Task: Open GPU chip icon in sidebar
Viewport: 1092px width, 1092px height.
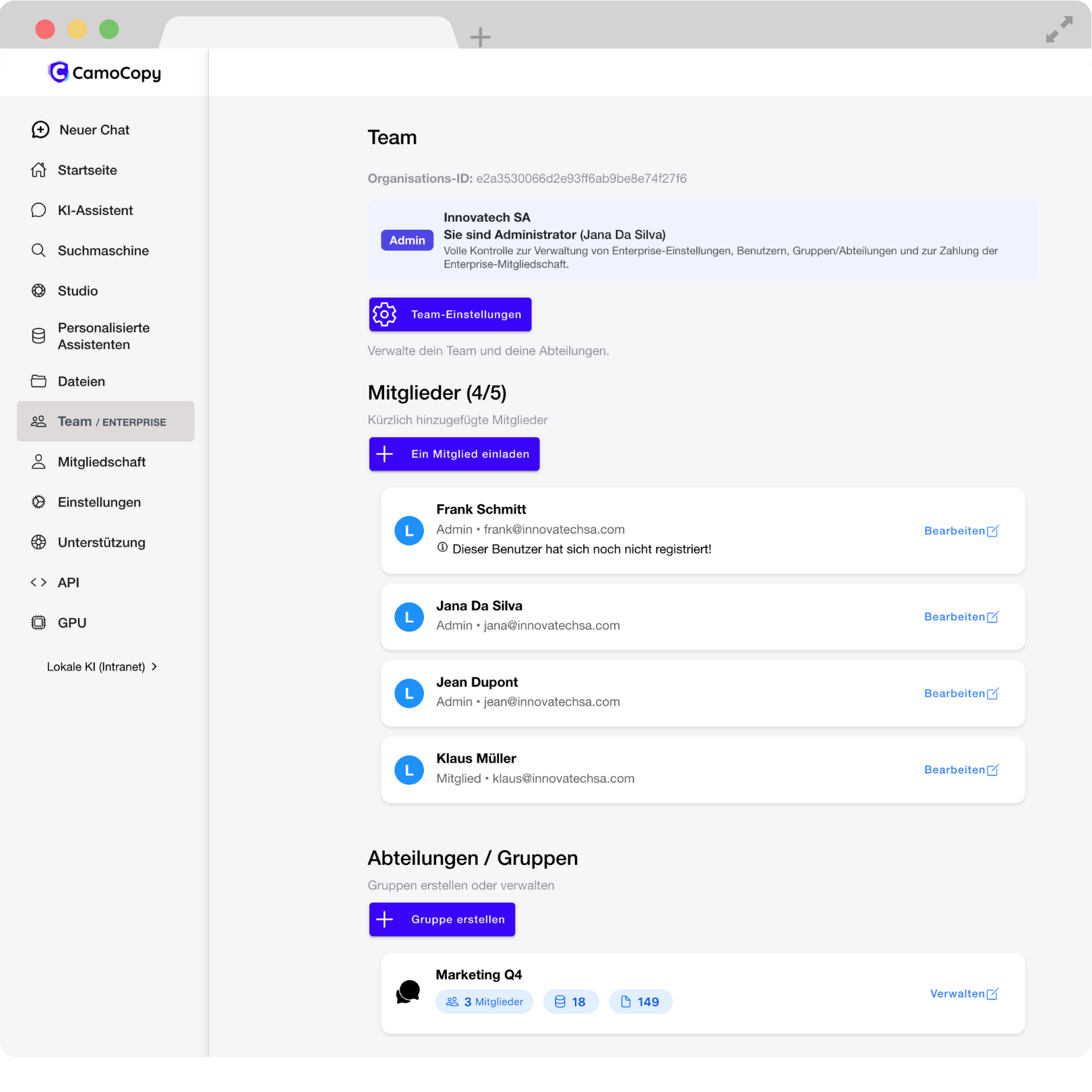Action: (x=39, y=623)
